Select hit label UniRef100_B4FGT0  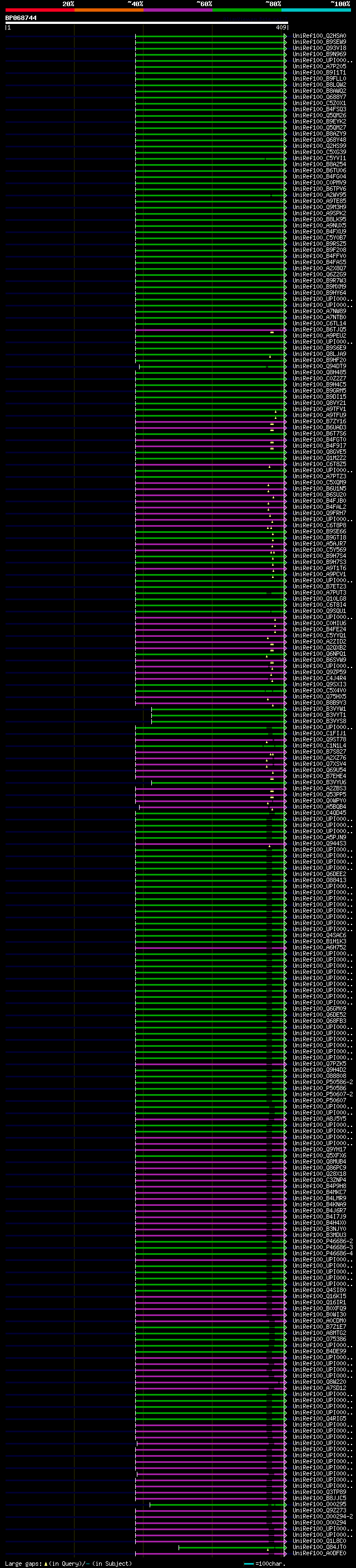click(x=319, y=439)
